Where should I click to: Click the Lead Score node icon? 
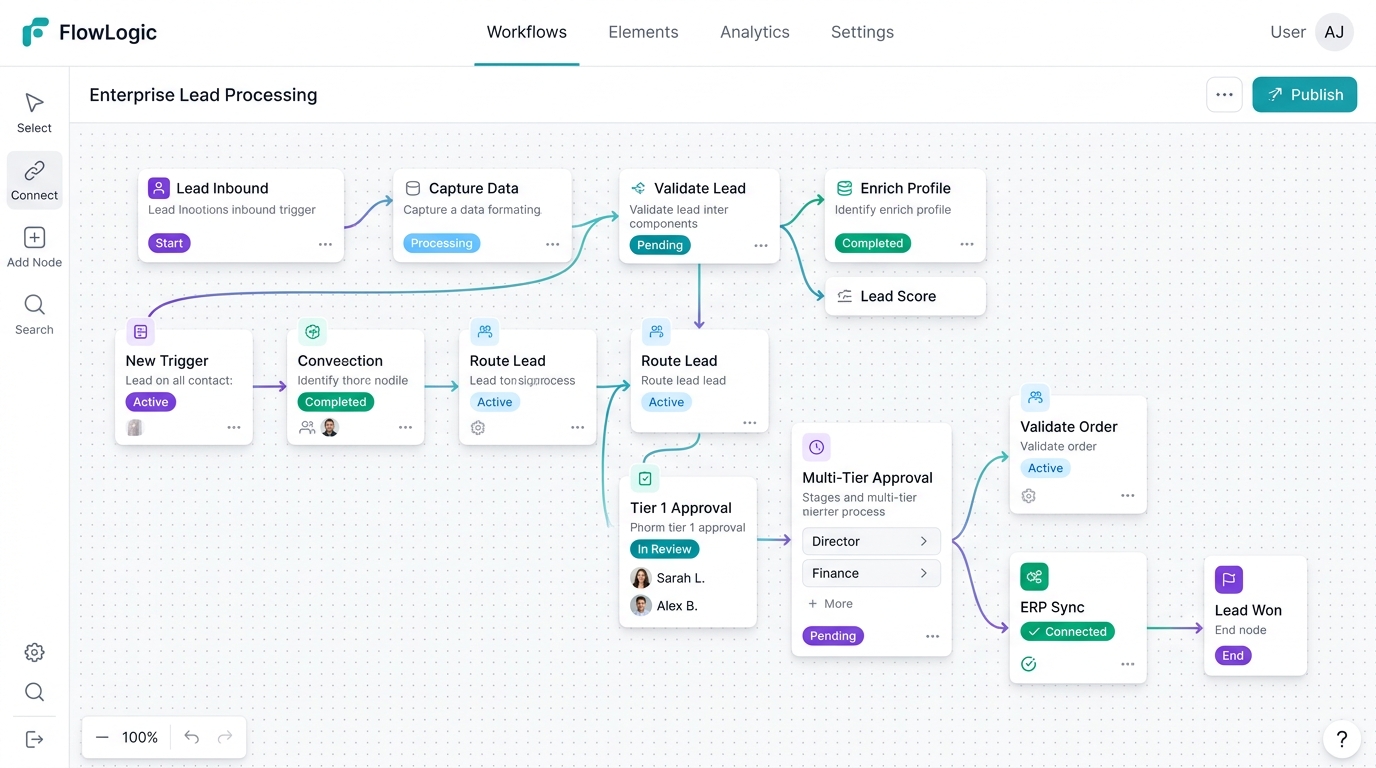[x=844, y=296]
